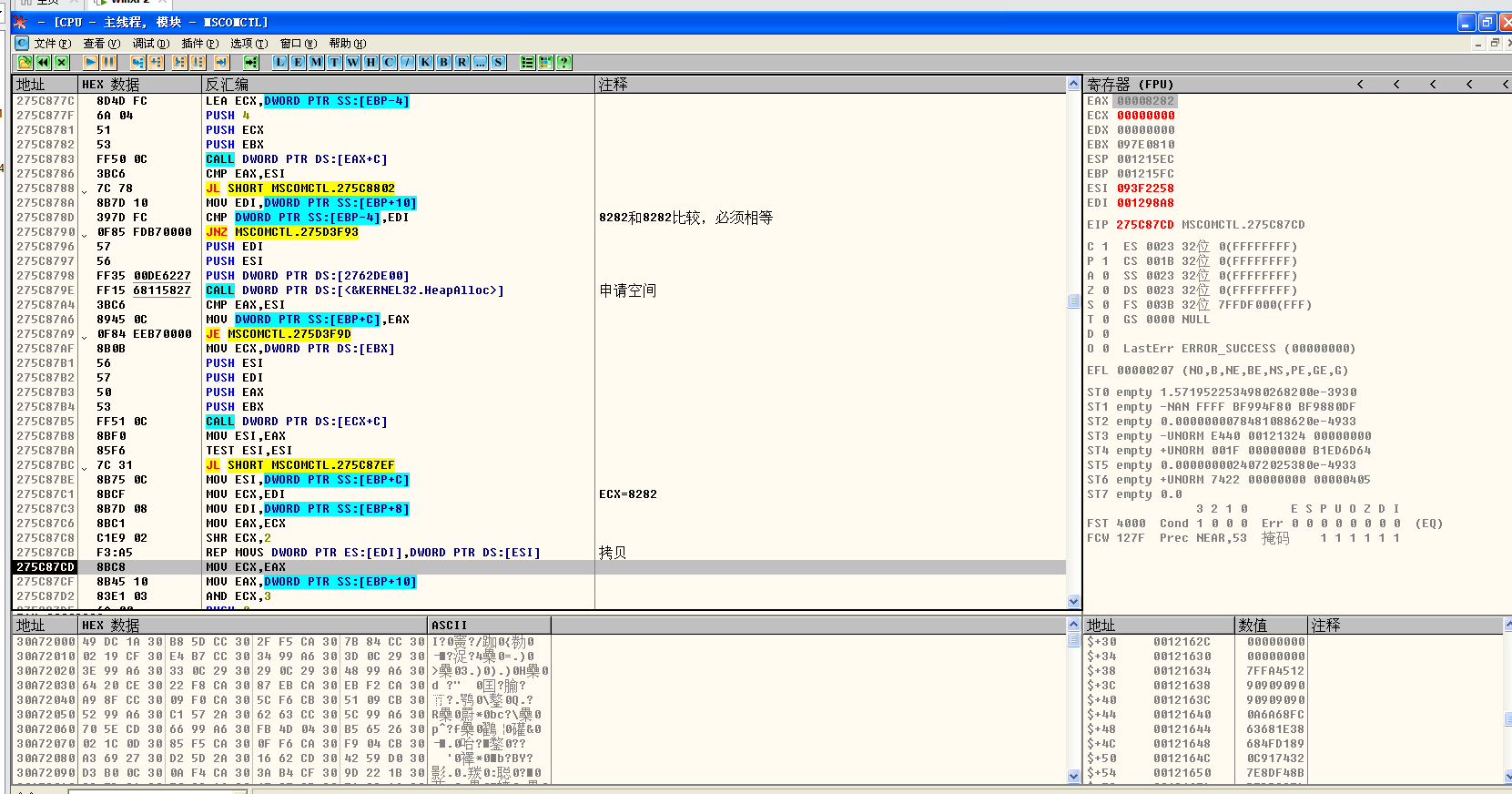Click the Restart program rewind icon
The width and height of the screenshot is (1512, 794).
coord(43,62)
